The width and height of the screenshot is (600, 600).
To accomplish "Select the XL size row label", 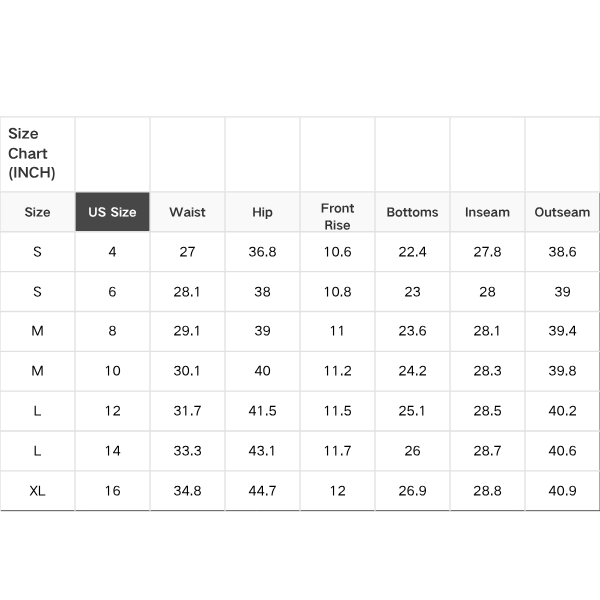I will (x=37, y=491).
